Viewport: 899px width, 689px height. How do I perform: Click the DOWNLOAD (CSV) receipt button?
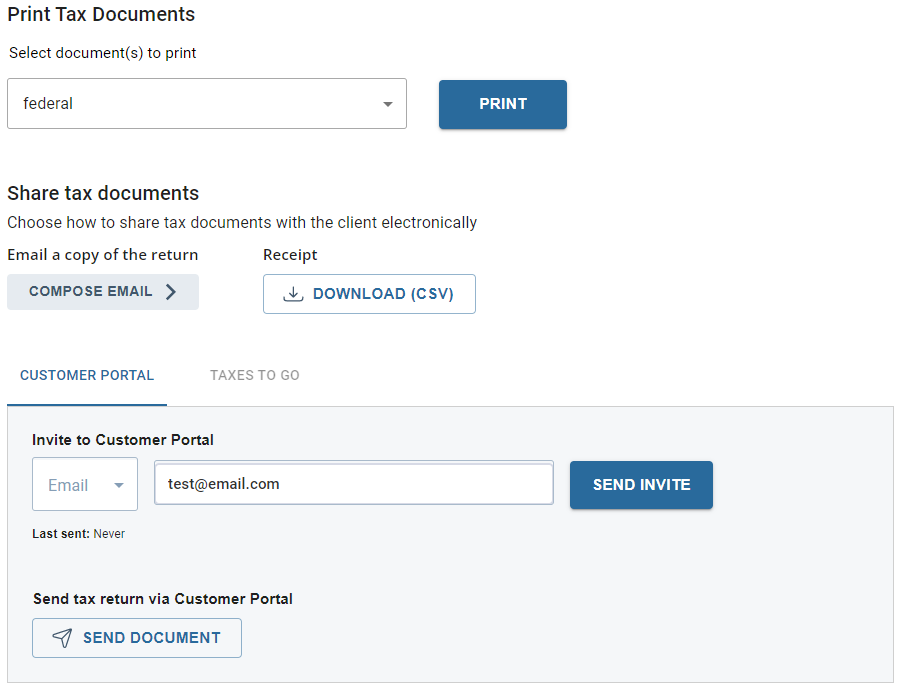click(369, 294)
